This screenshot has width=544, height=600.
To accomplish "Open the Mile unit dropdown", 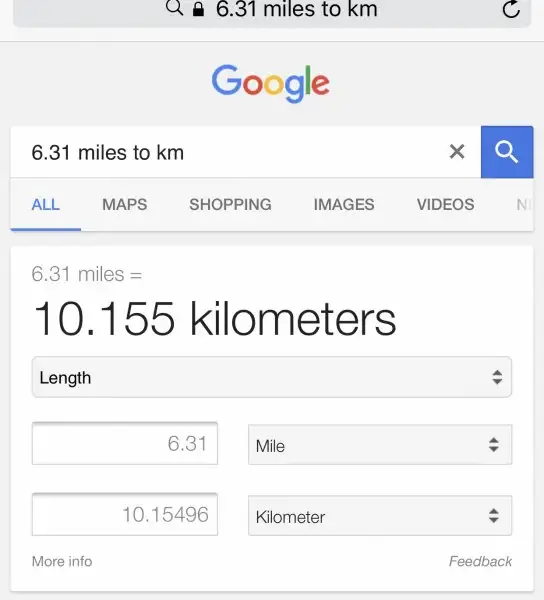I will (380, 445).
